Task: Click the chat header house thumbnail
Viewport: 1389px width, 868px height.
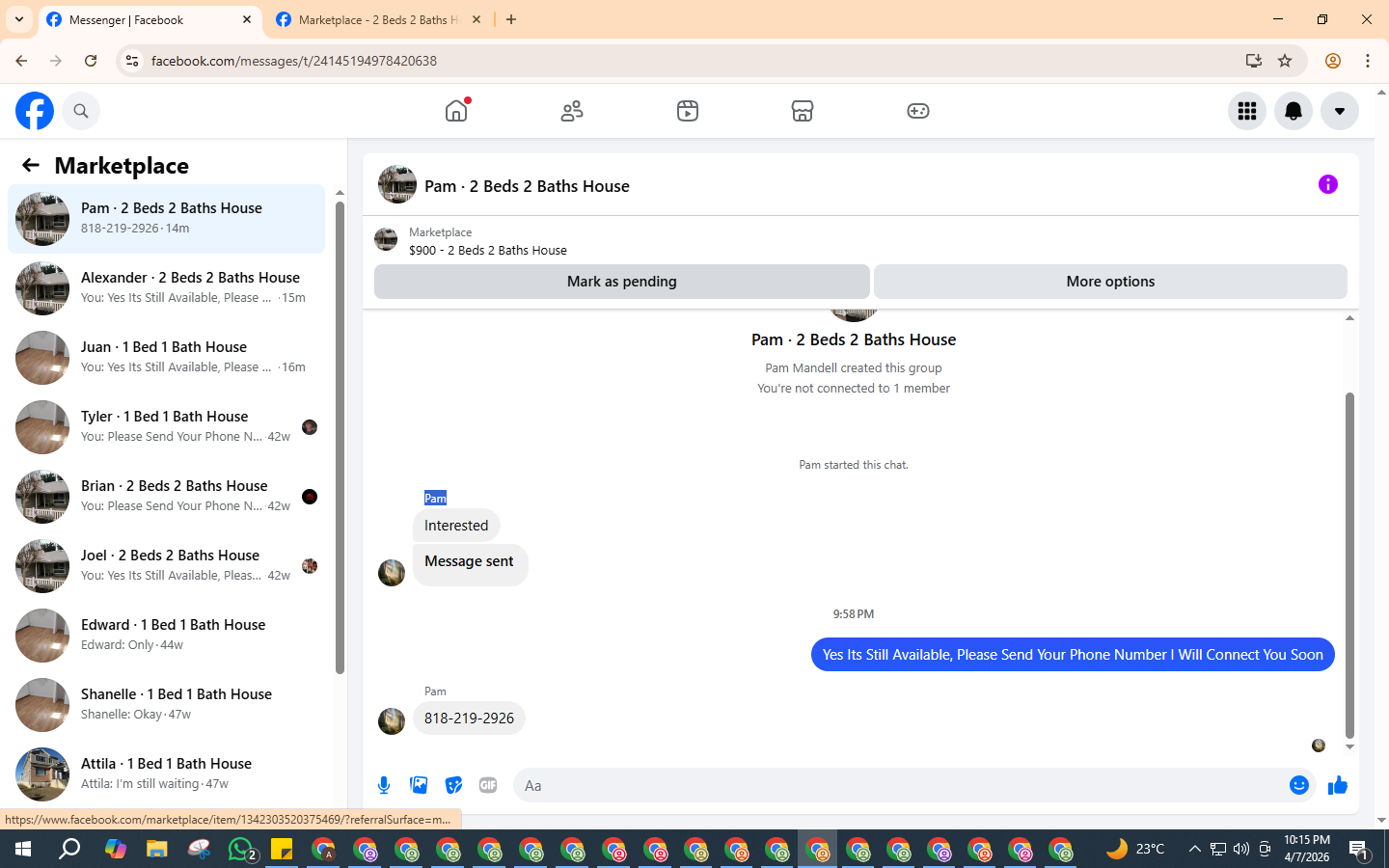Action: click(x=397, y=184)
